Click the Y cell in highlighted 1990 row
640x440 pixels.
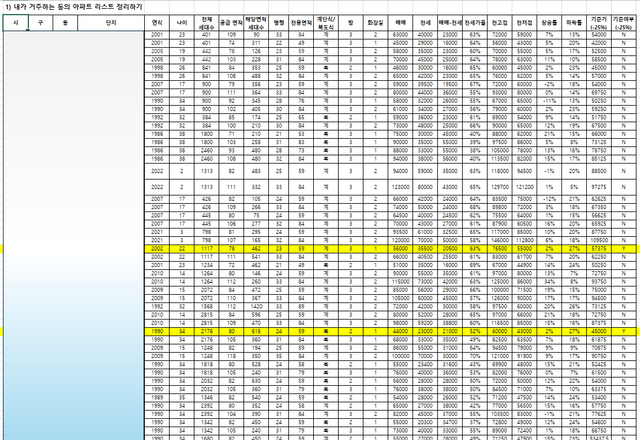[x=624, y=331]
